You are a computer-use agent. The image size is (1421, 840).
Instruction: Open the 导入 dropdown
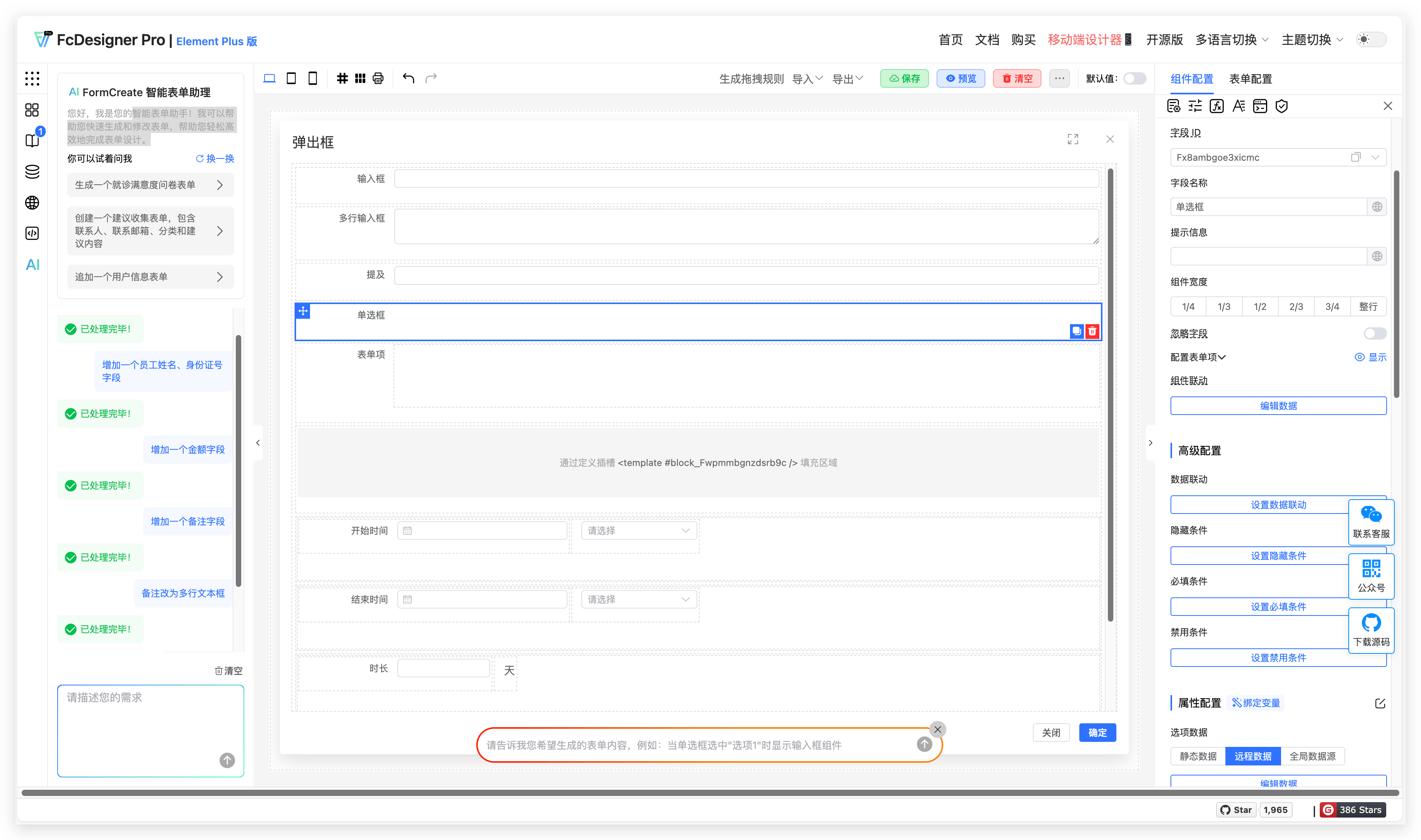pos(807,79)
